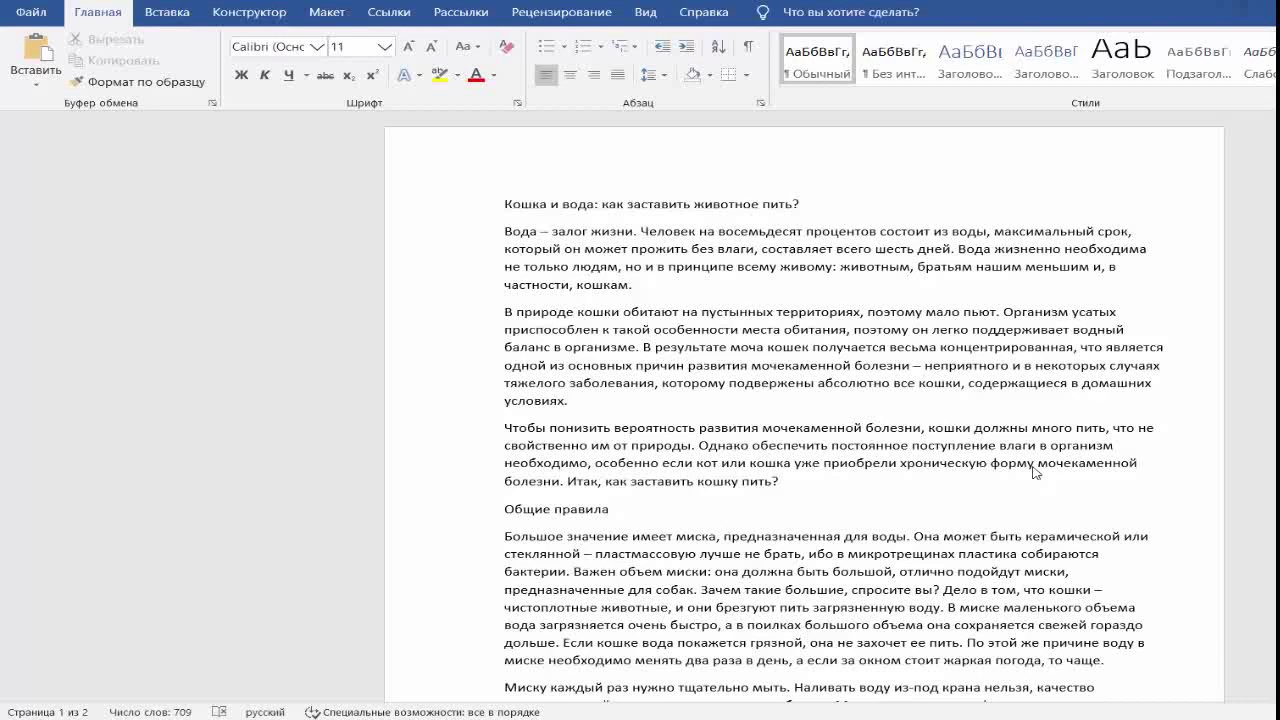
Task: Apply subscript formatting (x₂ icon)
Action: coord(349,75)
